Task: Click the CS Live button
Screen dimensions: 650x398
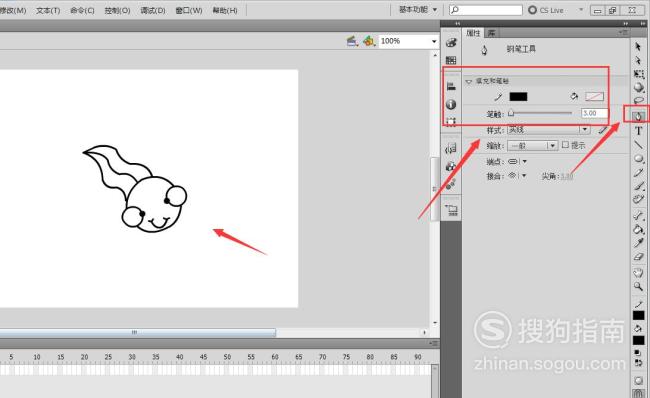Action: pos(546,10)
